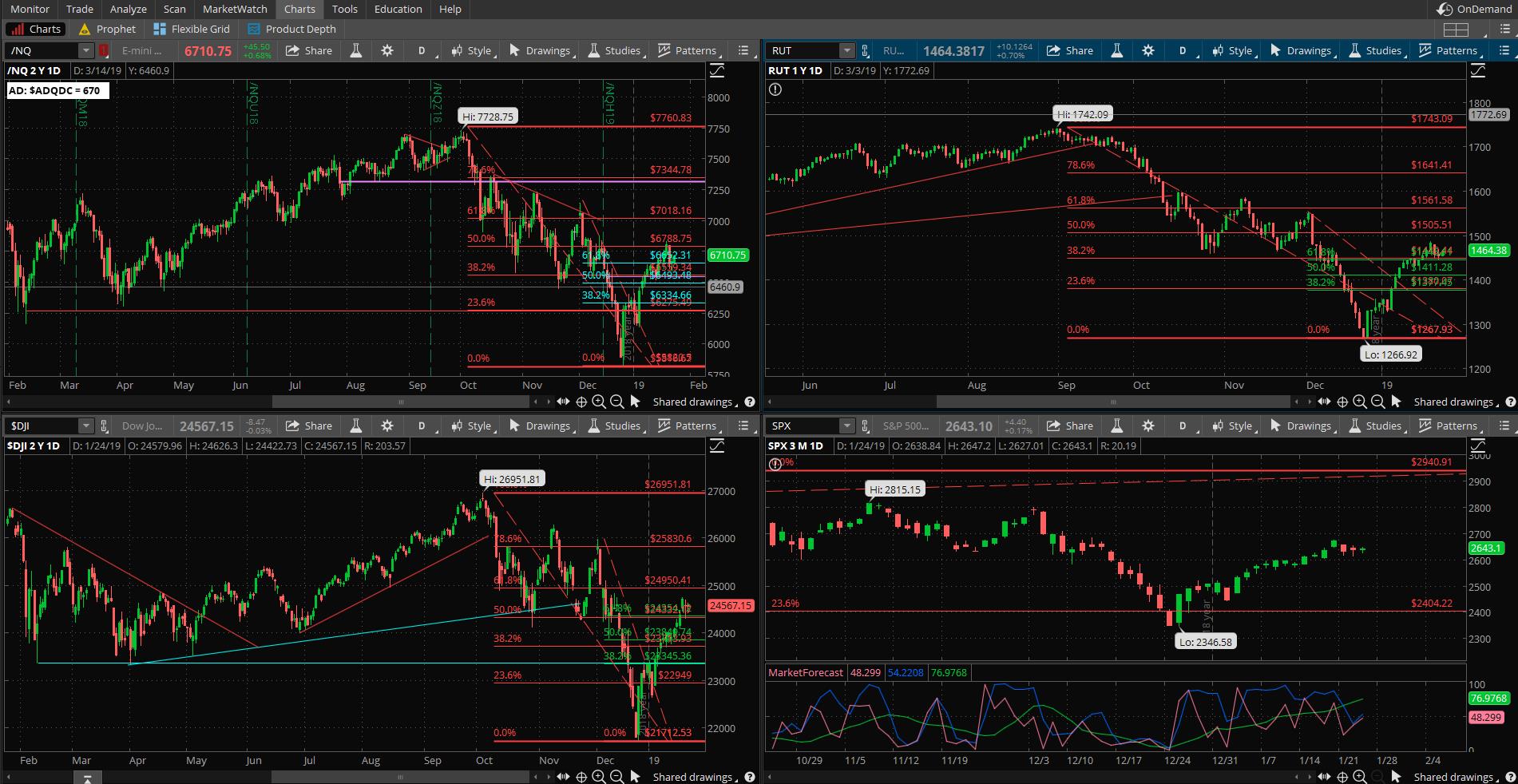
Task: Open the beaker icon in RUT chart toolbar
Action: click(x=1117, y=50)
